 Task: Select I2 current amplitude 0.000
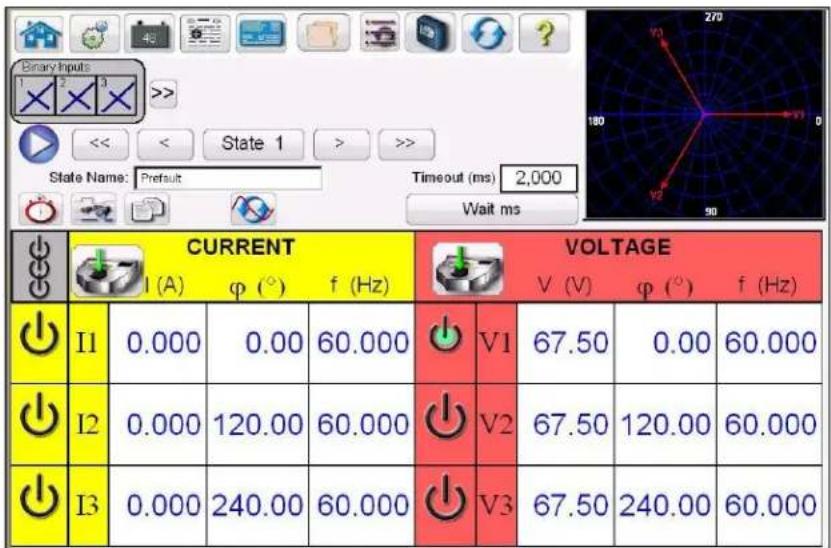click(157, 425)
